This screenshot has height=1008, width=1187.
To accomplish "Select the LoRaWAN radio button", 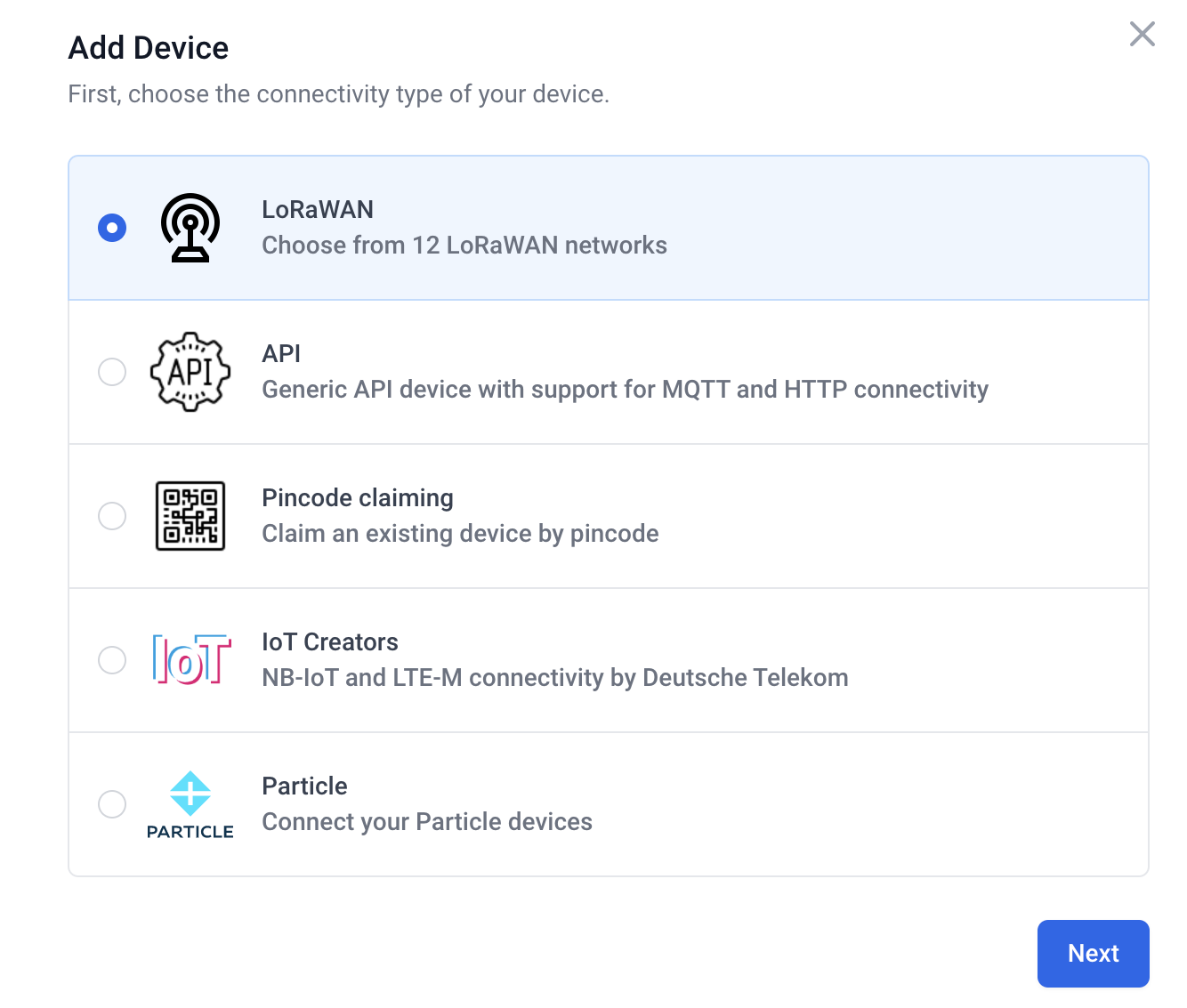I will [112, 228].
